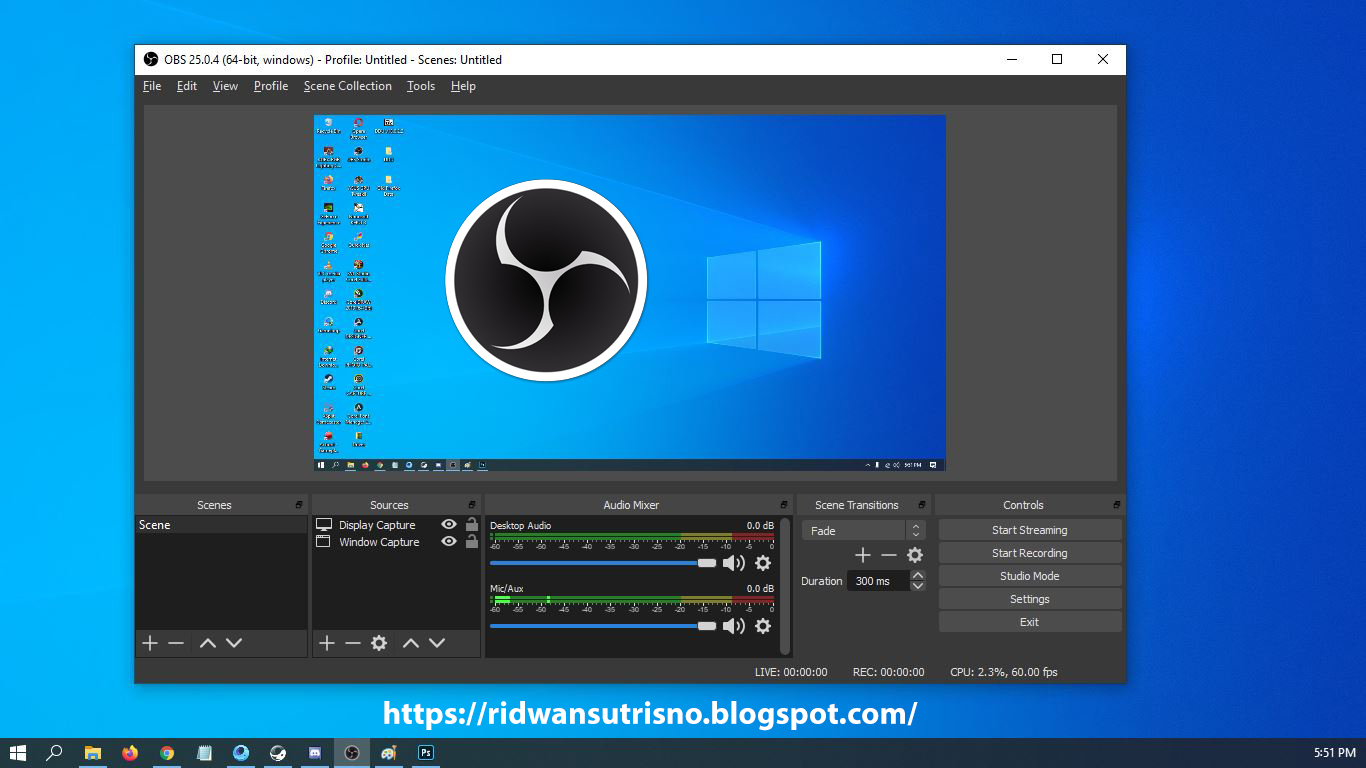Open the Edit menu
The width and height of the screenshot is (1366, 768).
(187, 86)
